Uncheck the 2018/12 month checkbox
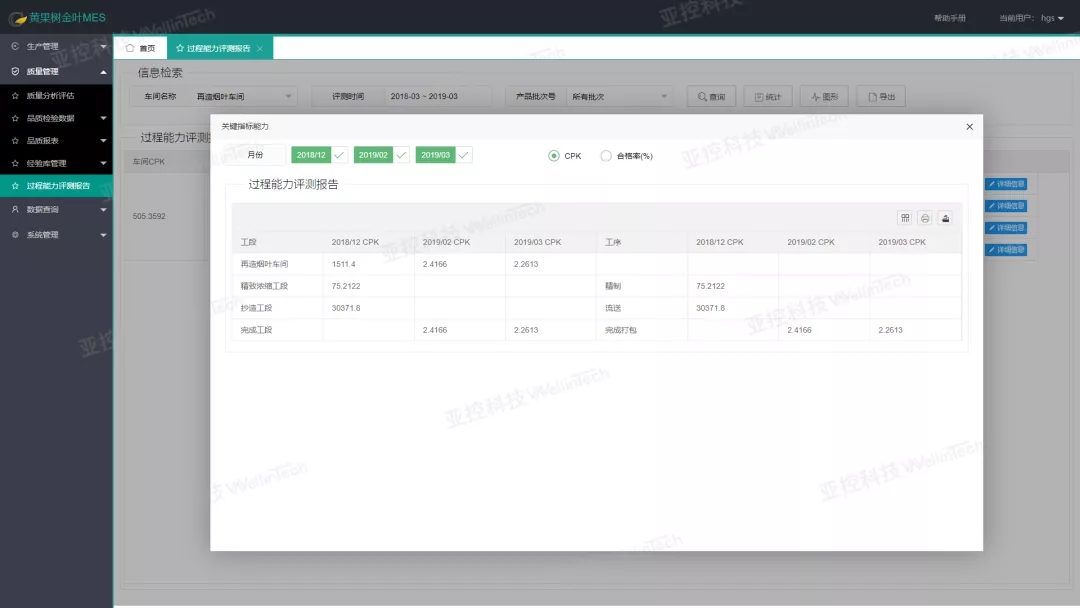The width and height of the screenshot is (1080, 608). [x=339, y=155]
